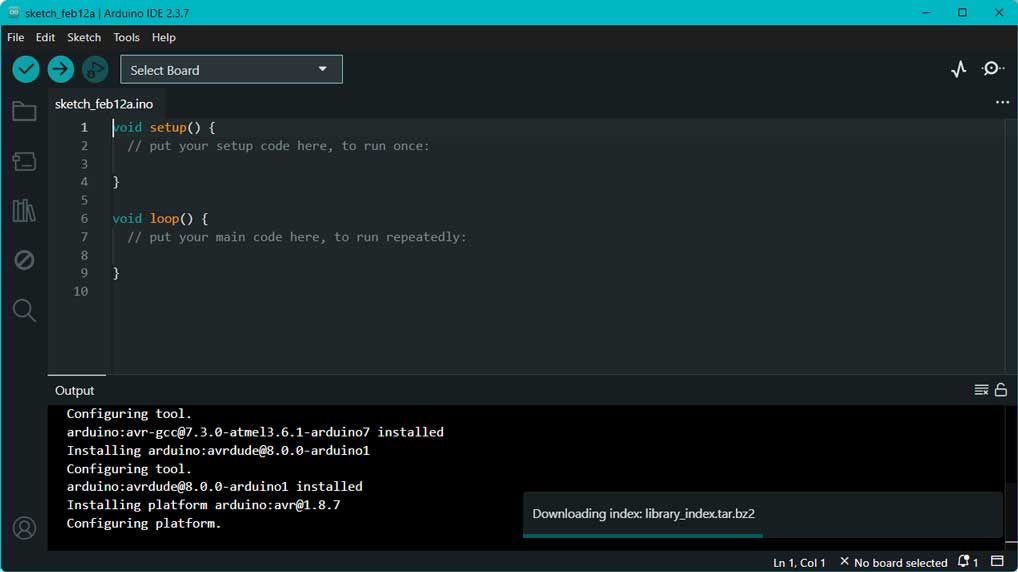Click the Upload arrow button
The image size is (1018, 572).
click(60, 69)
